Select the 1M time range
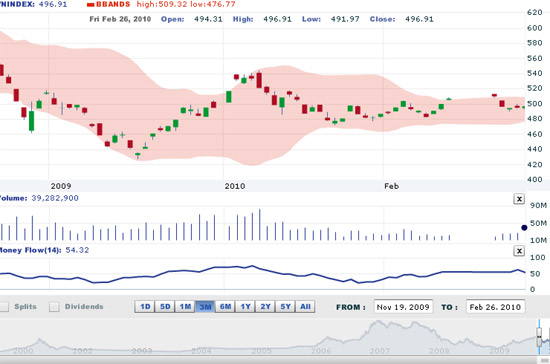This screenshot has height=364, width=550. [x=185, y=307]
